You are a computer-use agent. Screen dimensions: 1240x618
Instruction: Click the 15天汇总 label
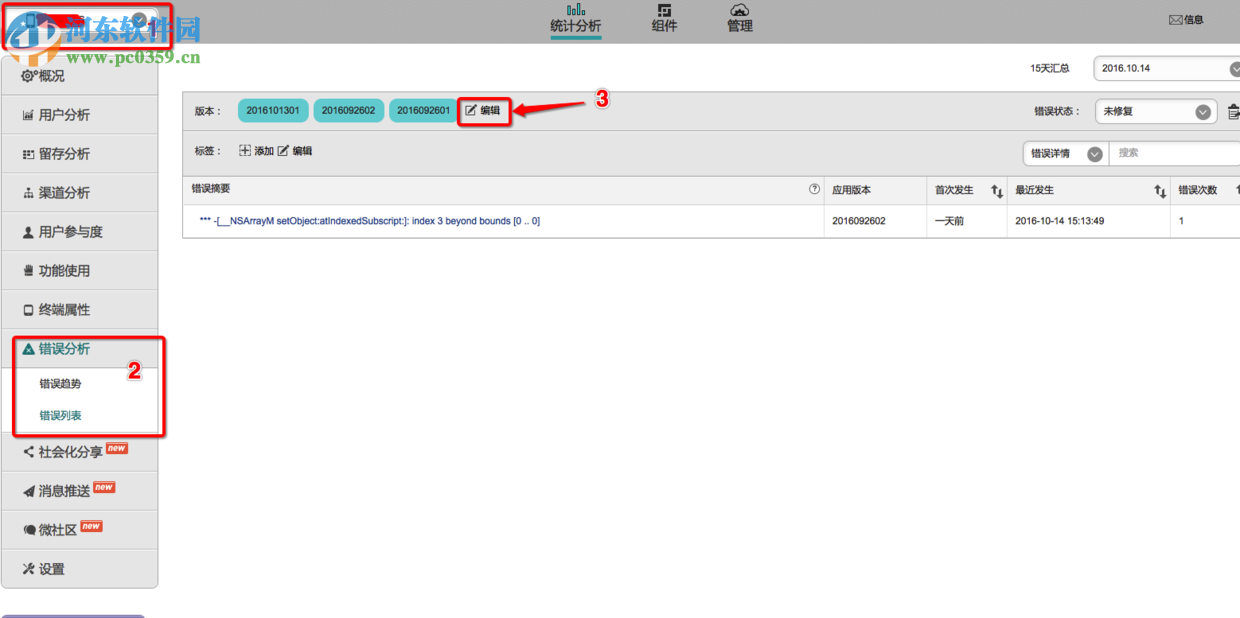click(x=1049, y=68)
